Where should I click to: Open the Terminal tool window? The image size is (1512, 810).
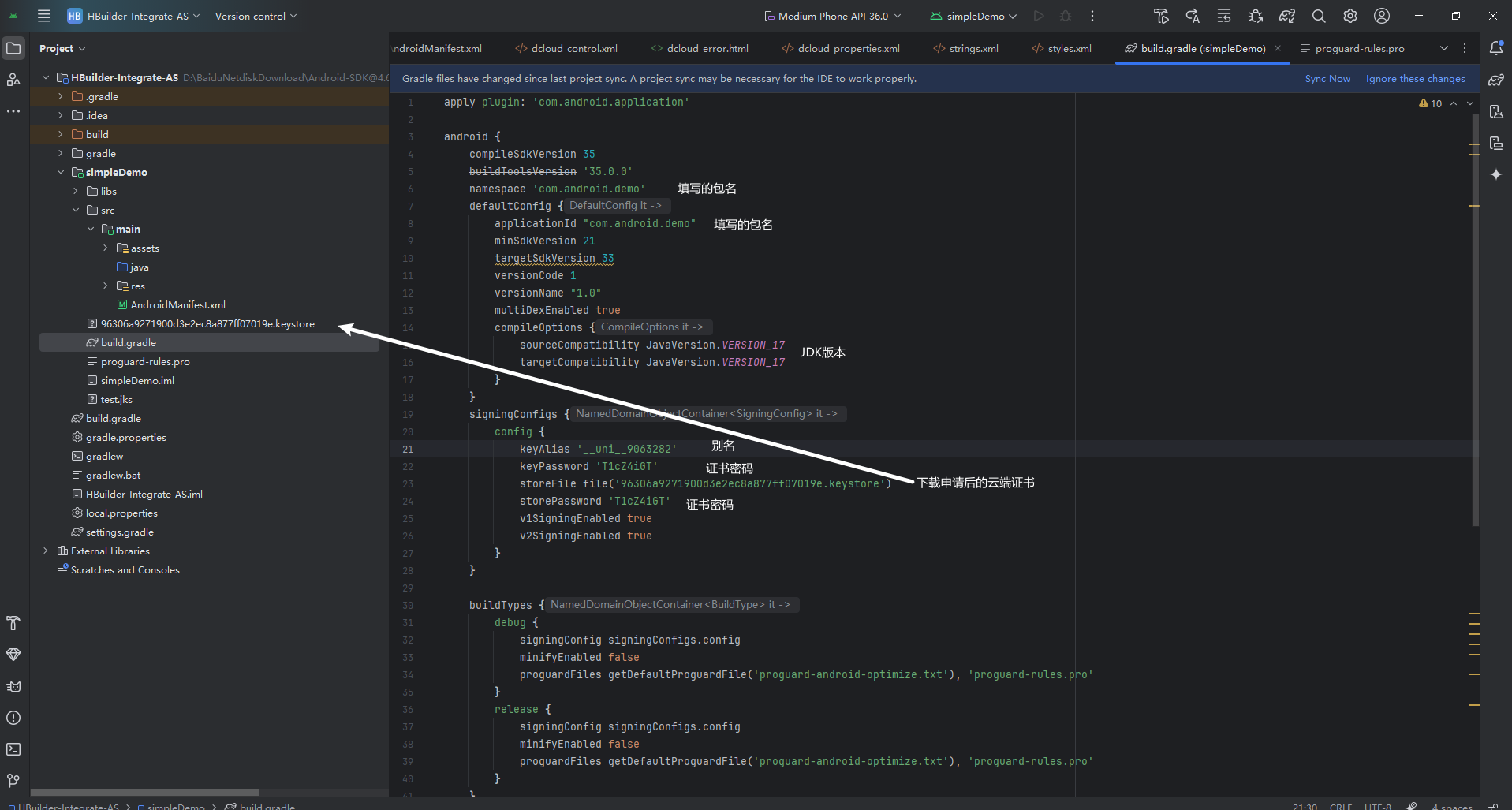[x=13, y=749]
